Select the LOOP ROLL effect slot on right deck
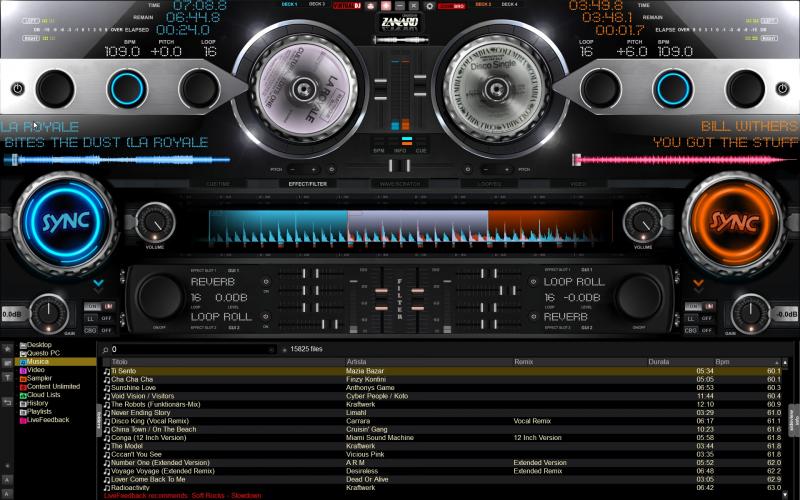This screenshot has width=800, height=500. click(x=574, y=282)
